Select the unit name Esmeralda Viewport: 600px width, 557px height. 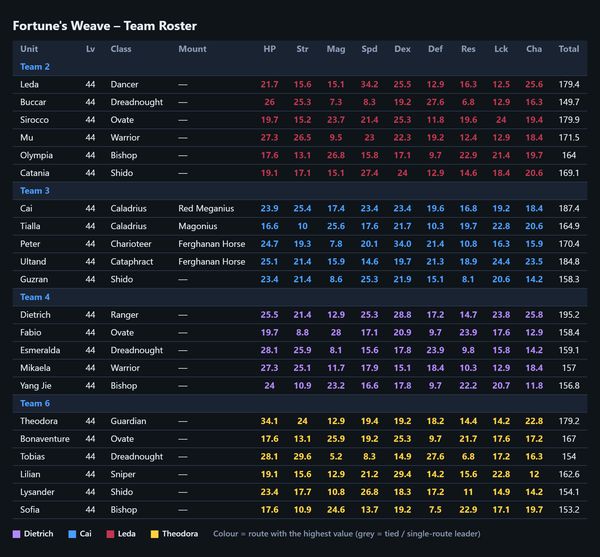coord(40,350)
